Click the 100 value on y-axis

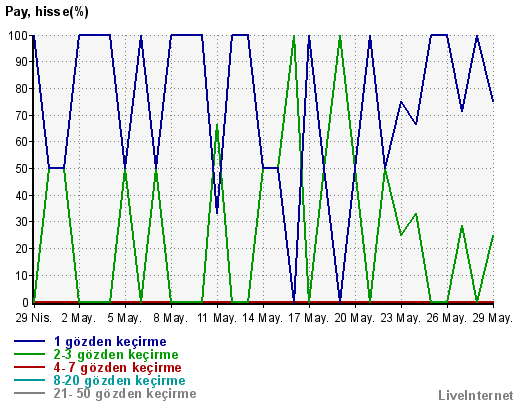18,35
